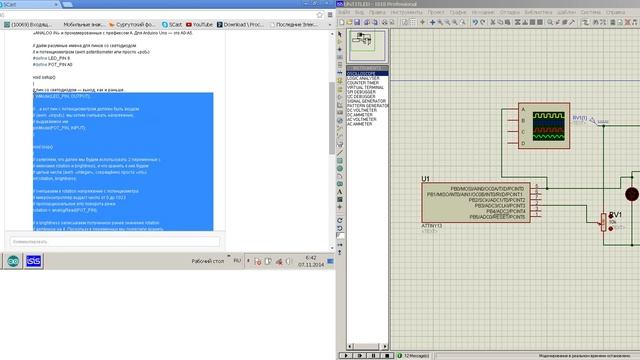Open the overview thumbnail of the schematic

click(366, 46)
